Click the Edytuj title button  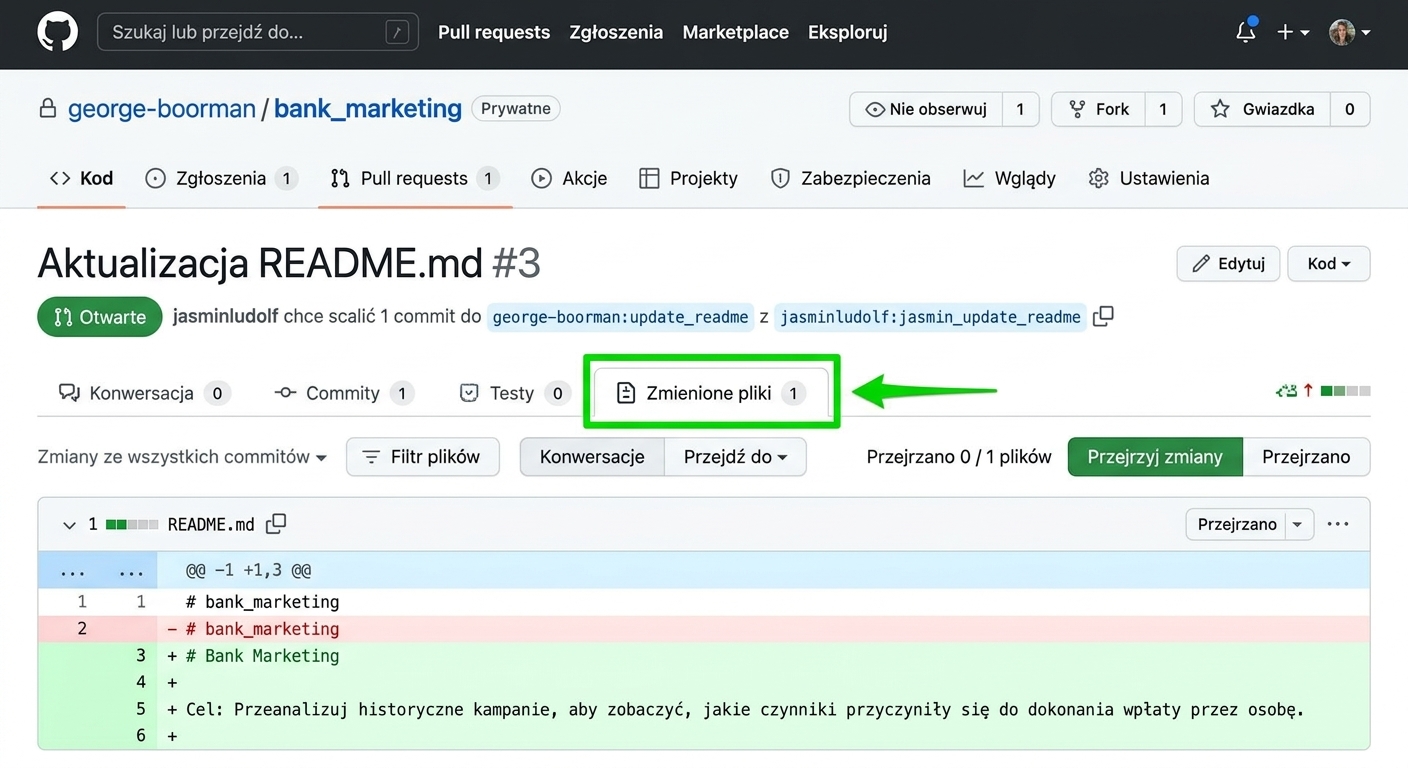point(1228,264)
